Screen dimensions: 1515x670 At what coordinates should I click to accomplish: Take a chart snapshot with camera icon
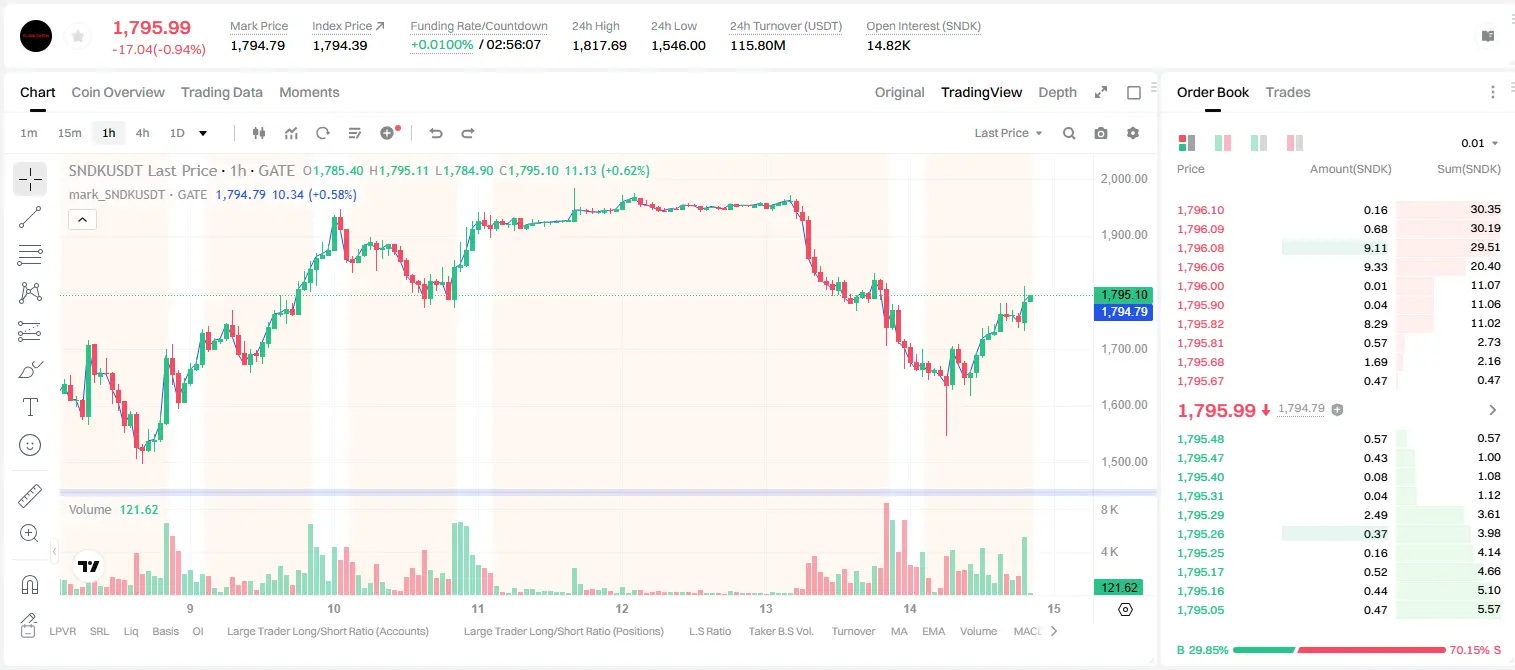click(1101, 133)
